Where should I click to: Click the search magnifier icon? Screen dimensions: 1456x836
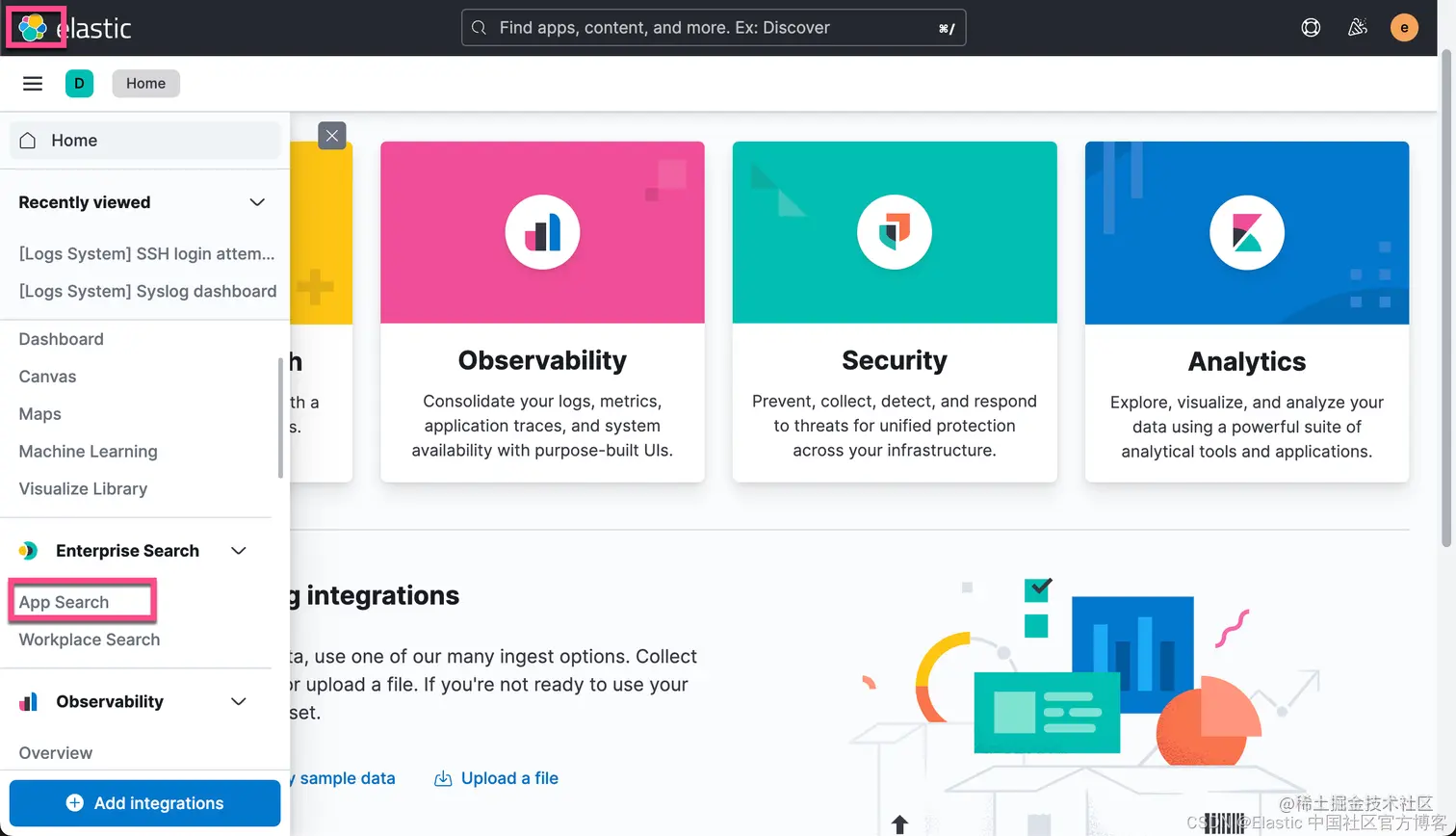coord(480,28)
